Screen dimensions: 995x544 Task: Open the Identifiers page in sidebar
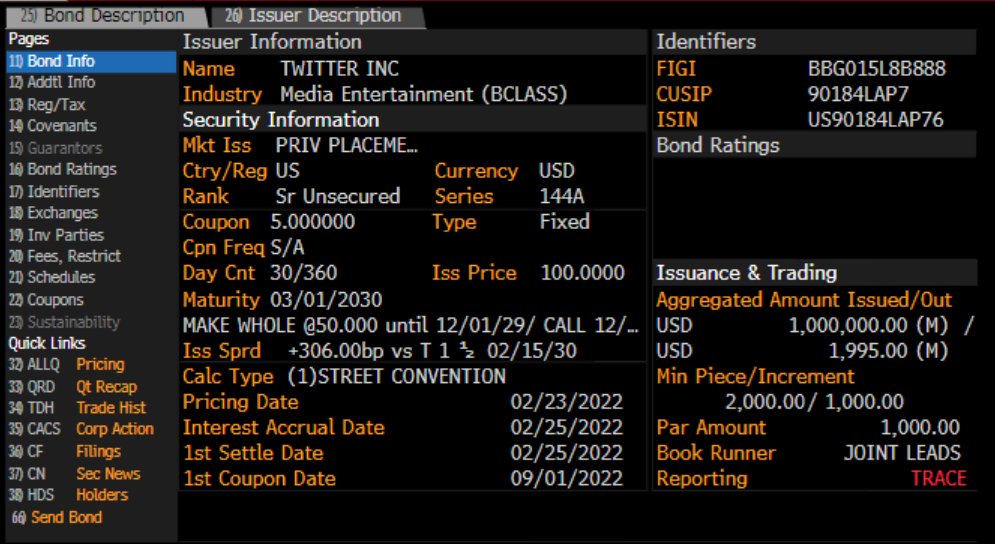54,191
